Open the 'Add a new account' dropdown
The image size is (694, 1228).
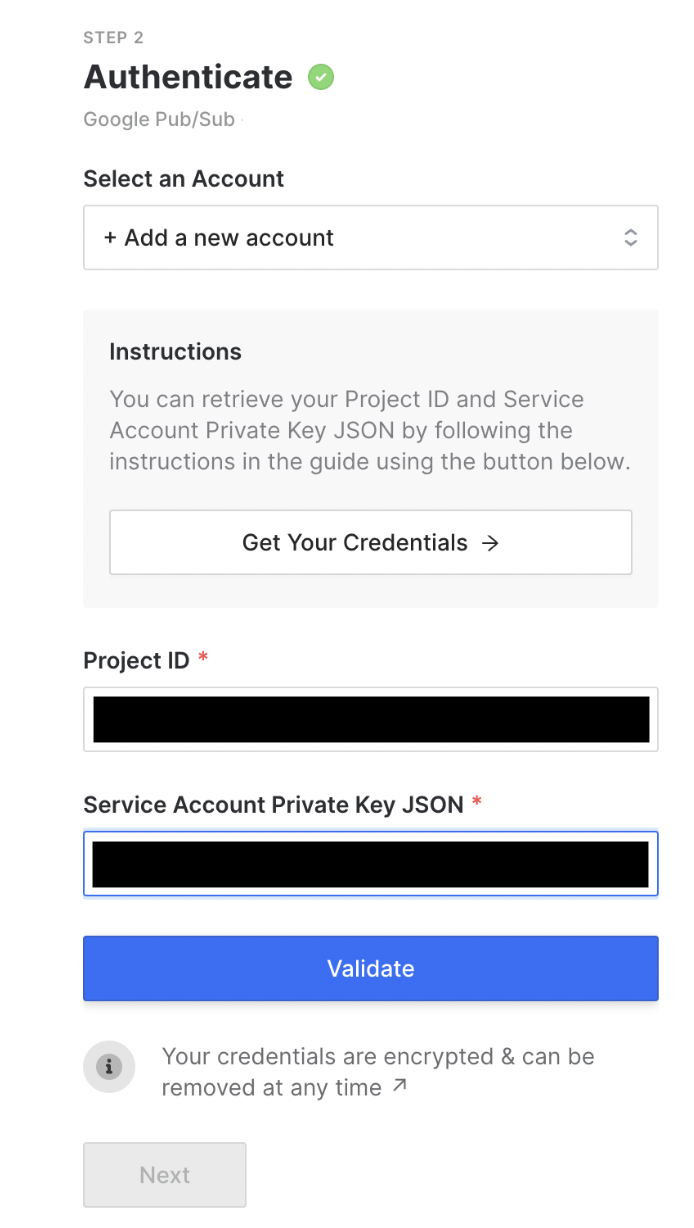[x=370, y=238]
